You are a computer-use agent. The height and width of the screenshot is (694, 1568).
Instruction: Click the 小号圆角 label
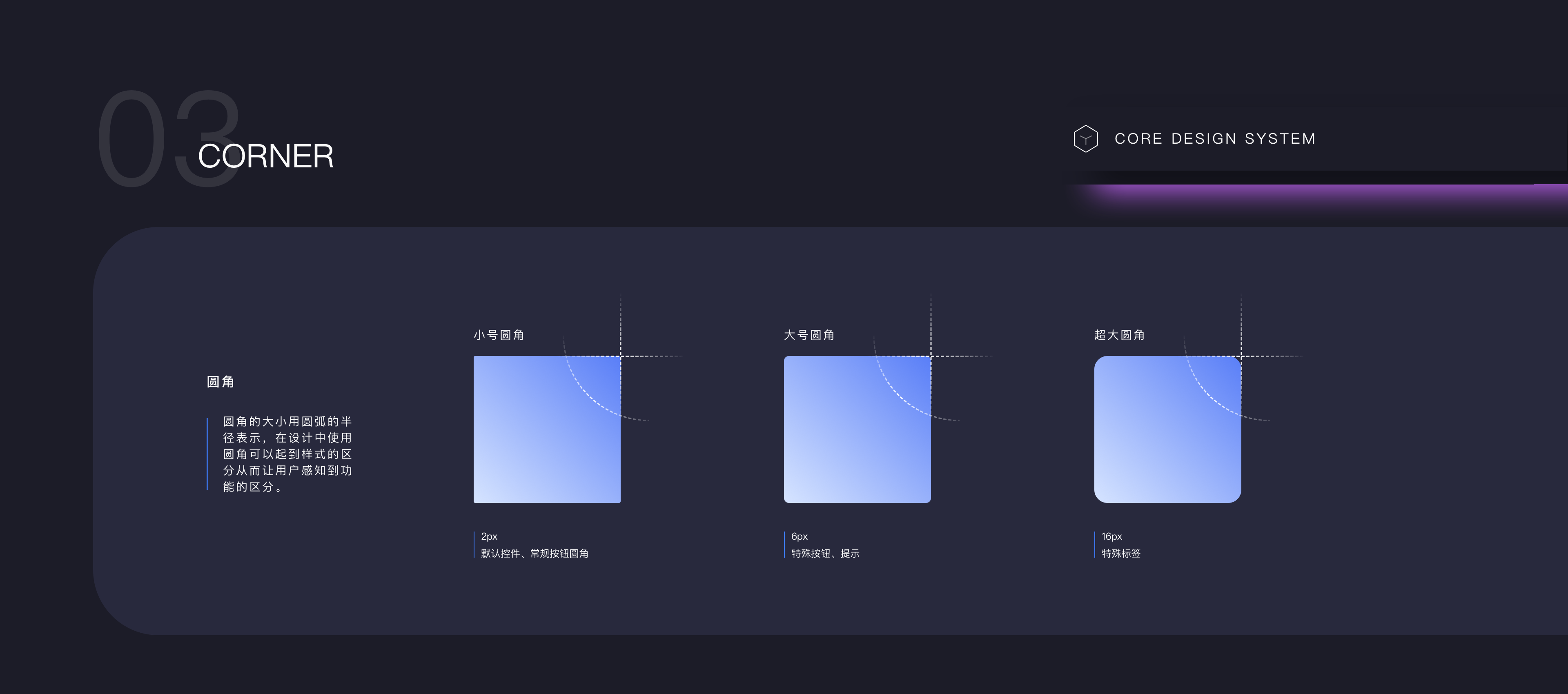[x=499, y=335]
